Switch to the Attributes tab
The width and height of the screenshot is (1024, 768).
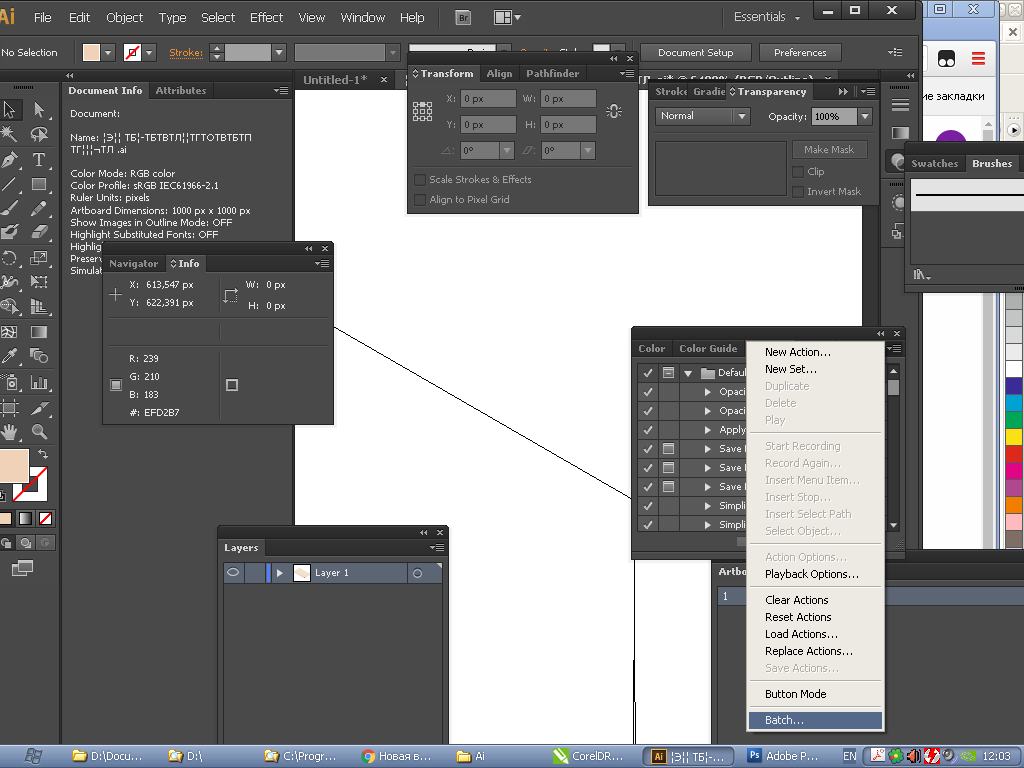tap(180, 91)
